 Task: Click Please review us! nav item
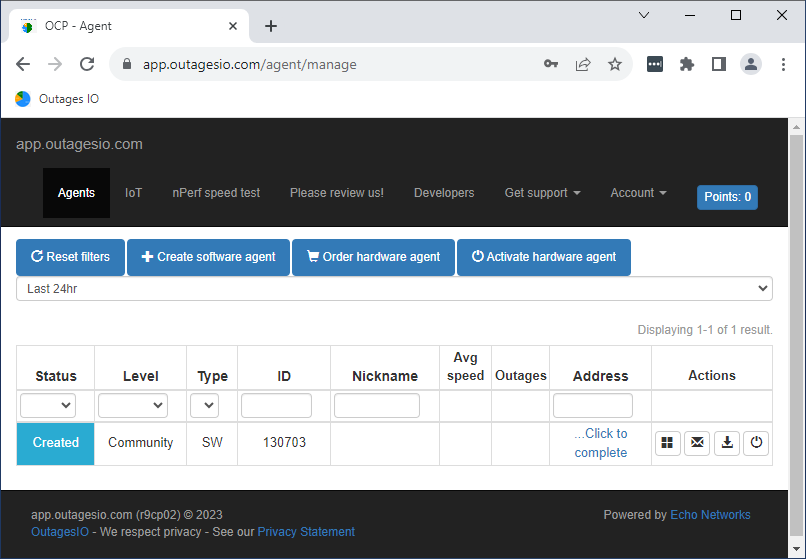click(x=337, y=193)
